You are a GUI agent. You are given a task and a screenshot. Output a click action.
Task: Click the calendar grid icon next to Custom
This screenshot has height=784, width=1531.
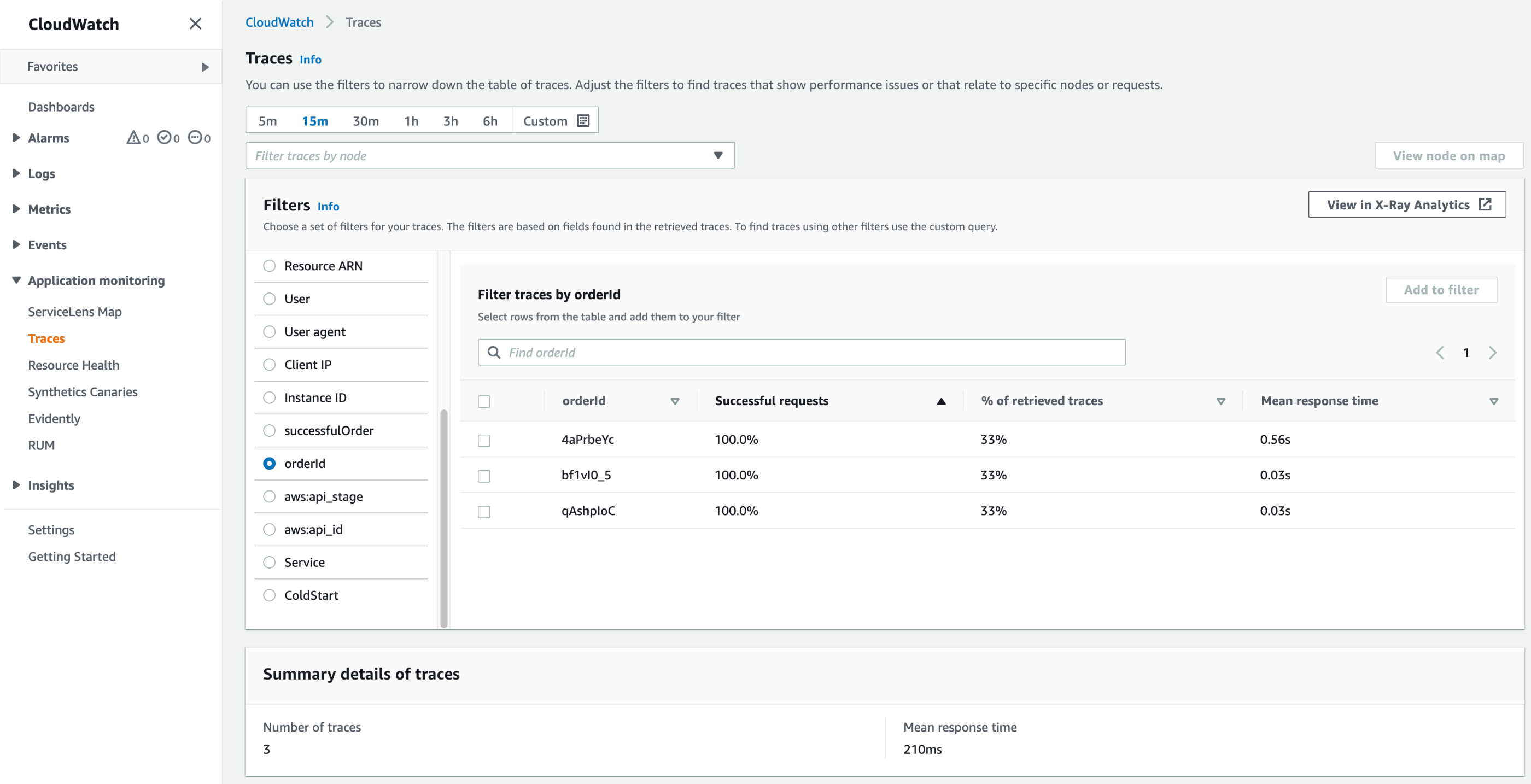pos(583,120)
